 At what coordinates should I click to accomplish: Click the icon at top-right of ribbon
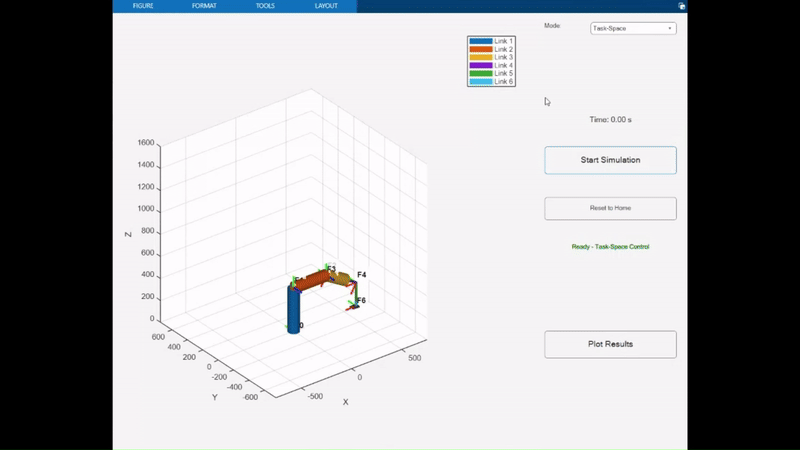[x=682, y=6]
